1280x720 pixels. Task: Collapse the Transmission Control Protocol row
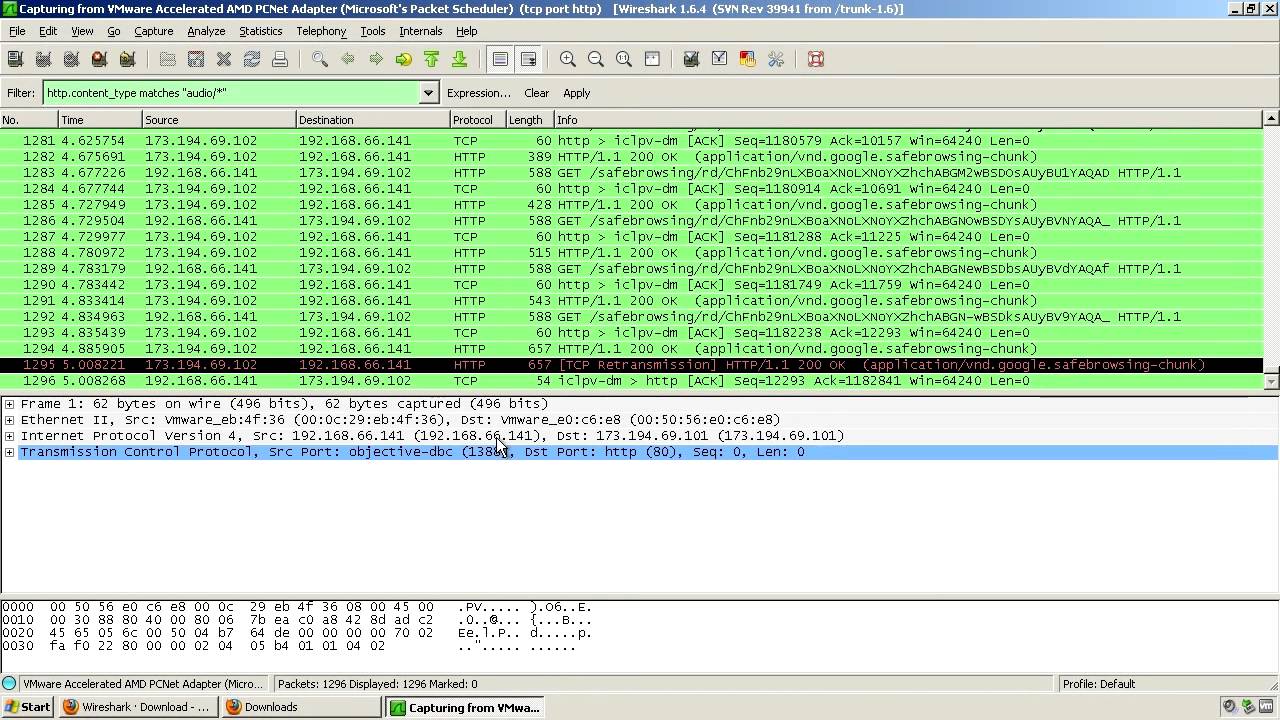click(x=8, y=452)
